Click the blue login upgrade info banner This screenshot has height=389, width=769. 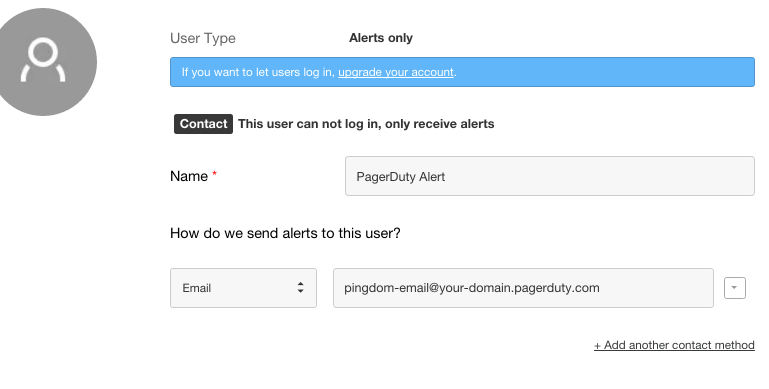[x=462, y=72]
